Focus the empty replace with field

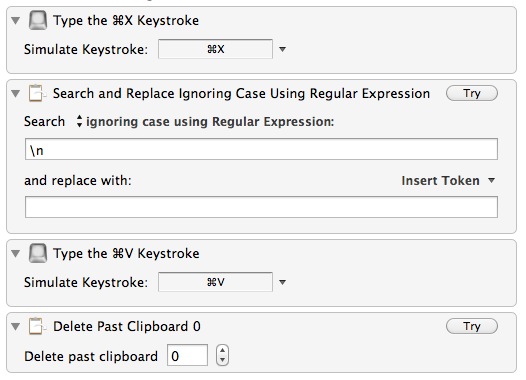point(261,207)
